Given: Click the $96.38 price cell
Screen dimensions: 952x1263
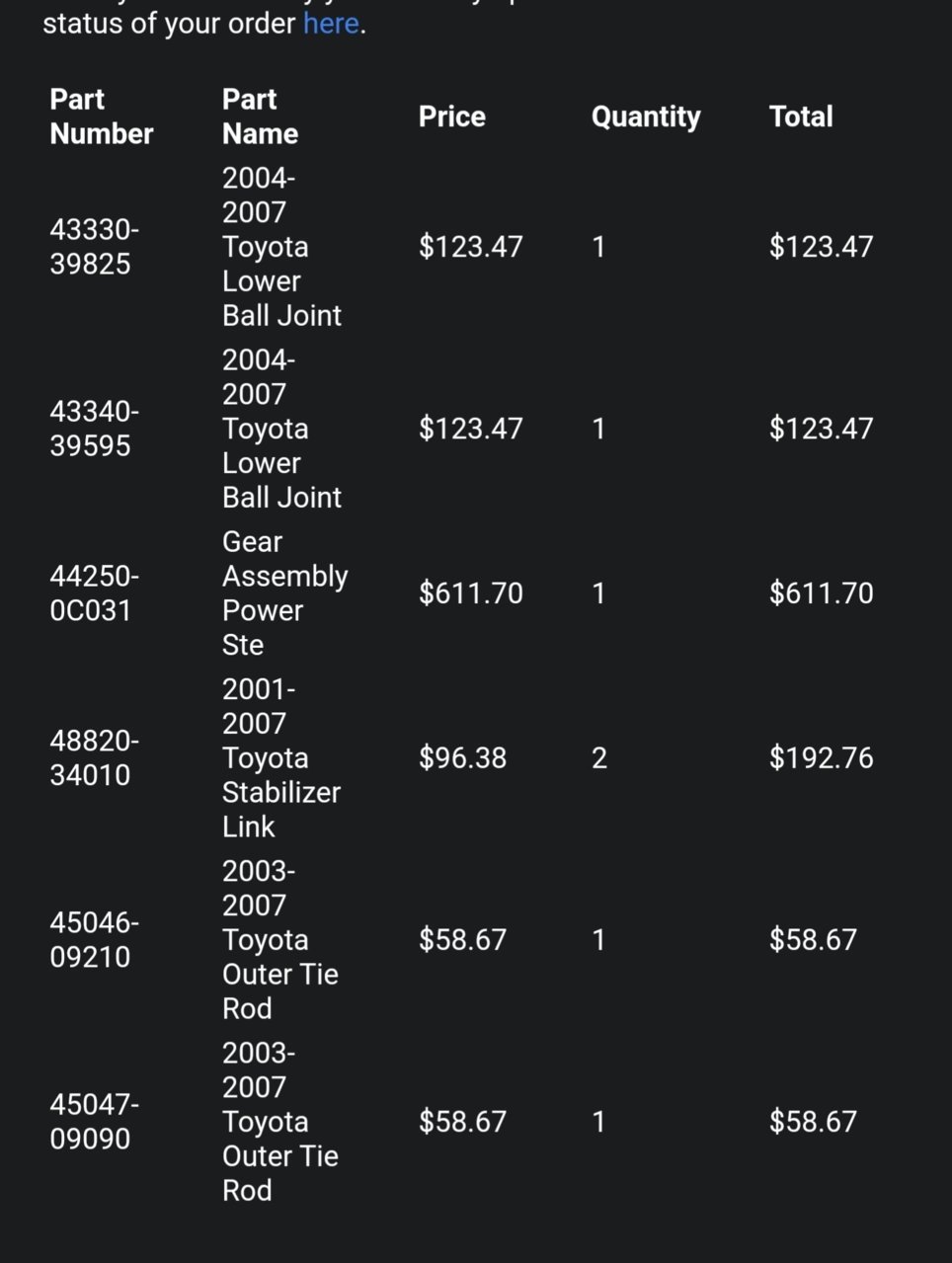Looking at the screenshot, I should pyautogui.click(x=463, y=758).
